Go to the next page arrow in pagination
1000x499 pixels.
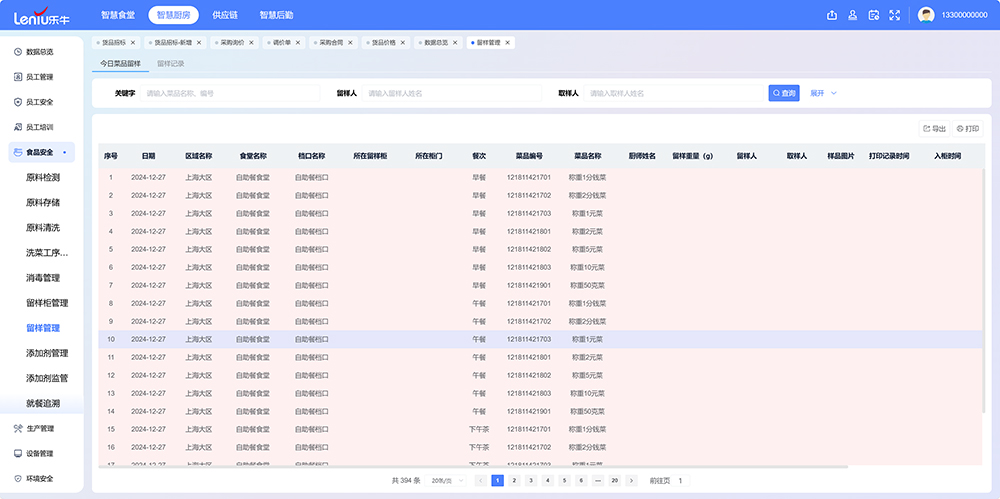[631, 480]
